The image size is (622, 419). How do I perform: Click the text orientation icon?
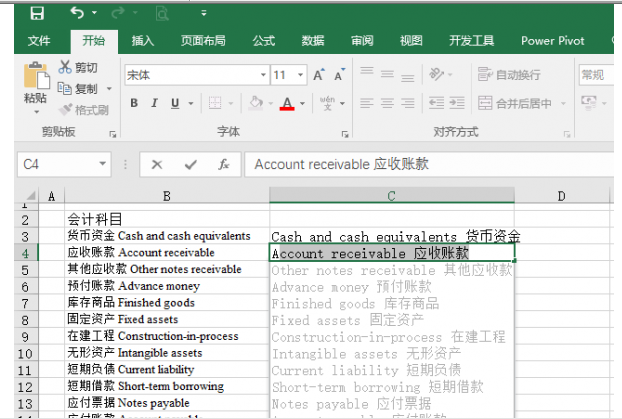pos(437,74)
